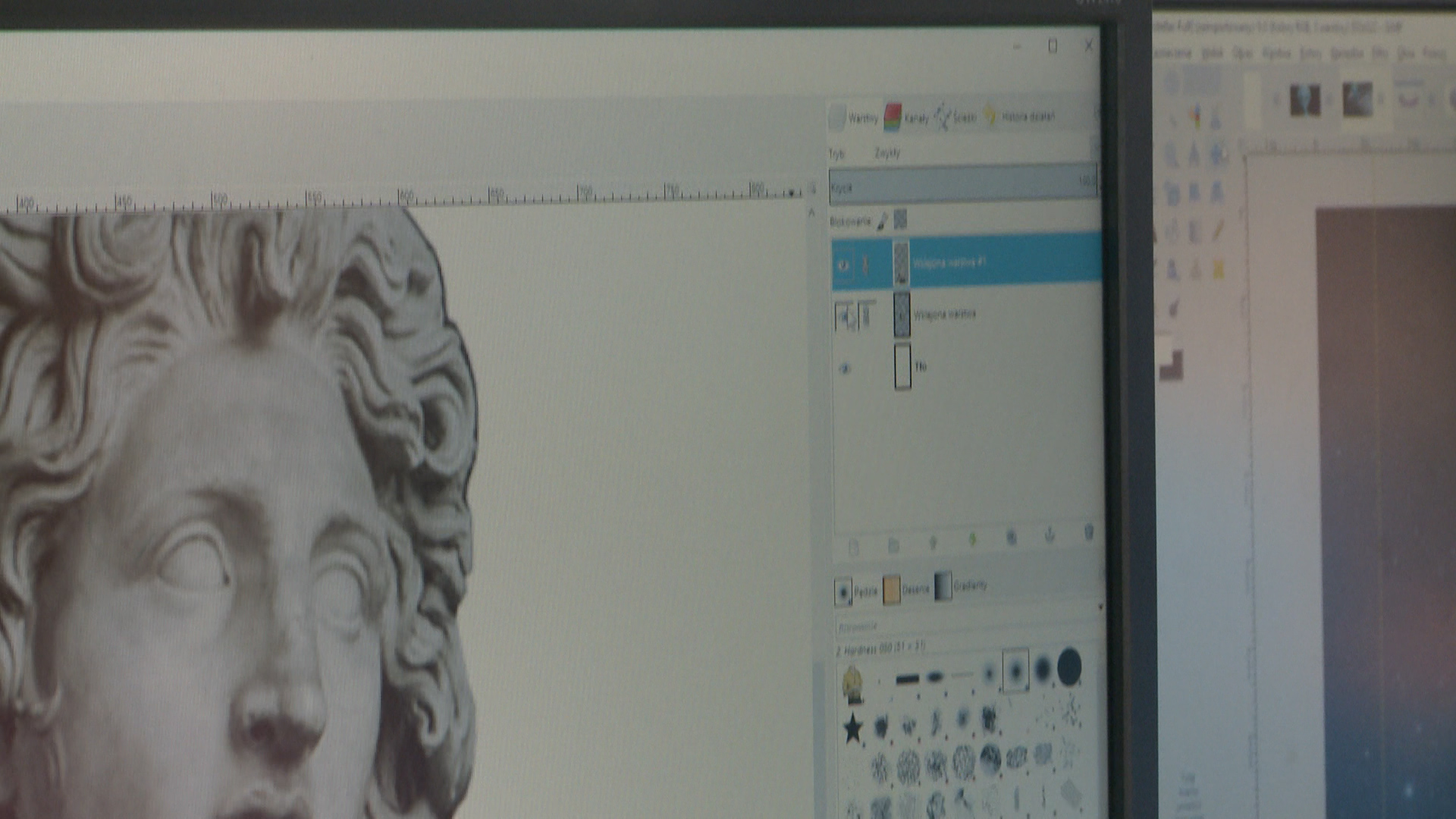Open the brushes panel menu arrow
Screen dimensions: 1456x819
[x=1100, y=607]
